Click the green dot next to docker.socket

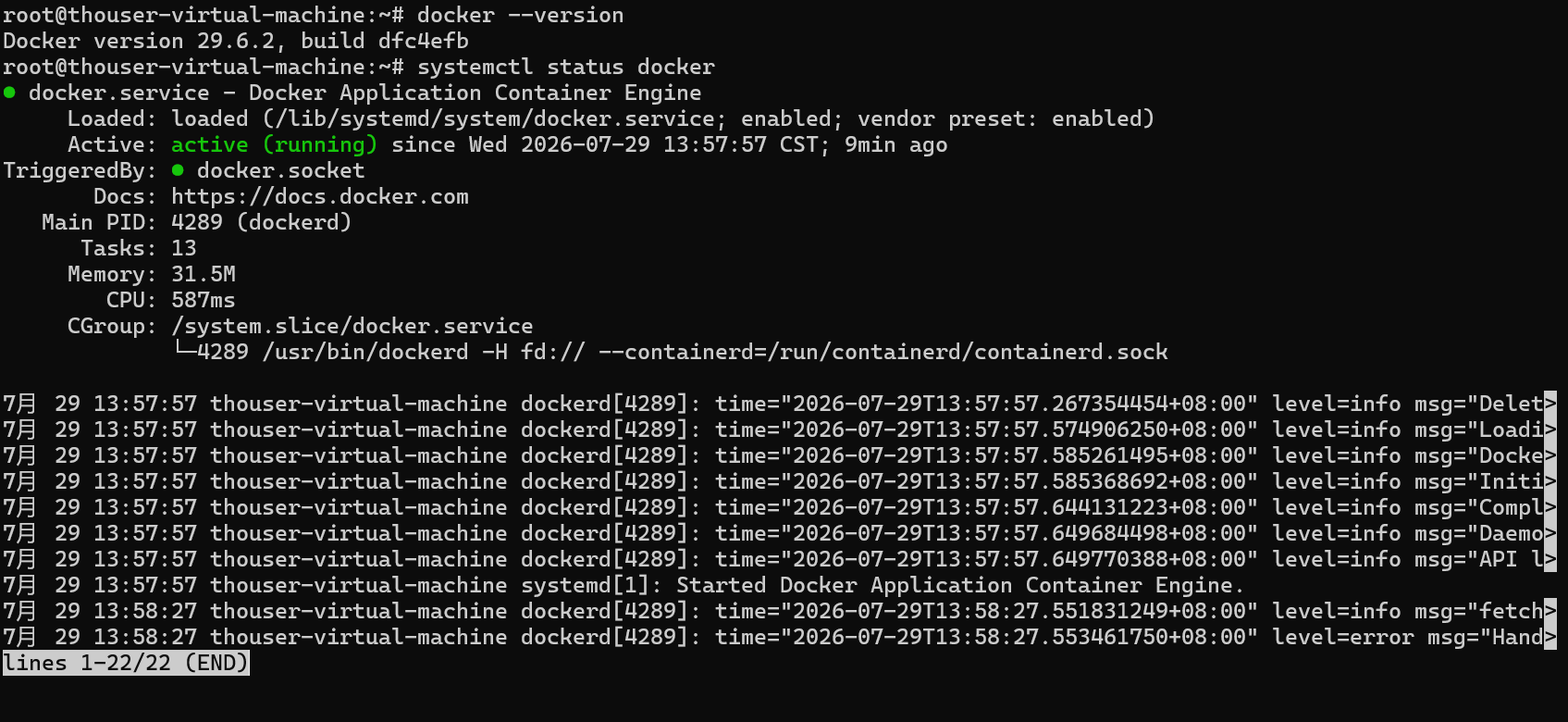[x=178, y=170]
